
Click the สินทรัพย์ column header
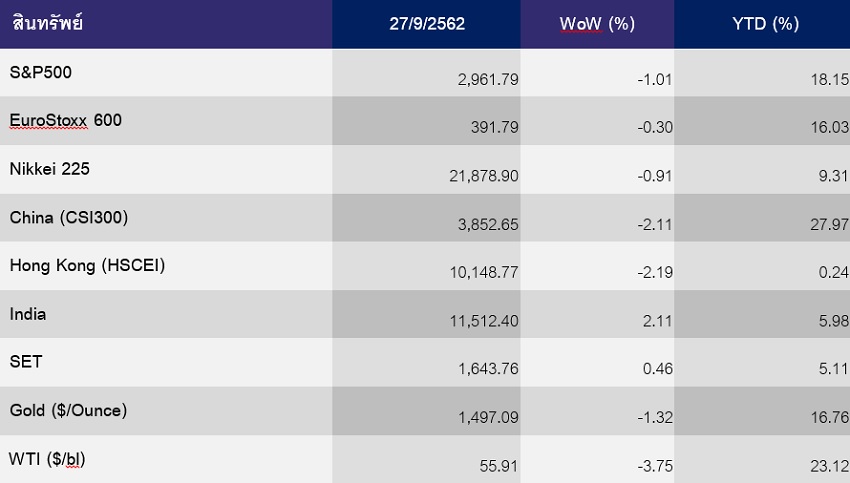tap(47, 23)
